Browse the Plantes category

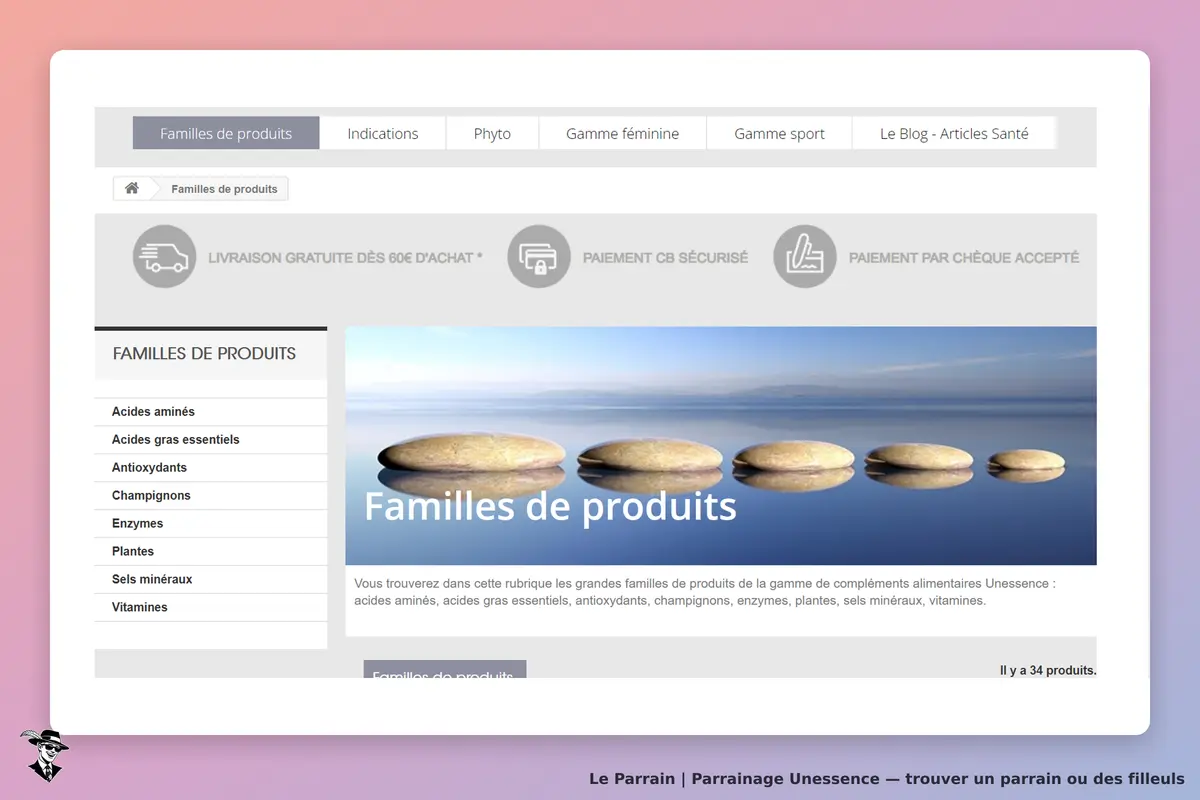(211, 552)
